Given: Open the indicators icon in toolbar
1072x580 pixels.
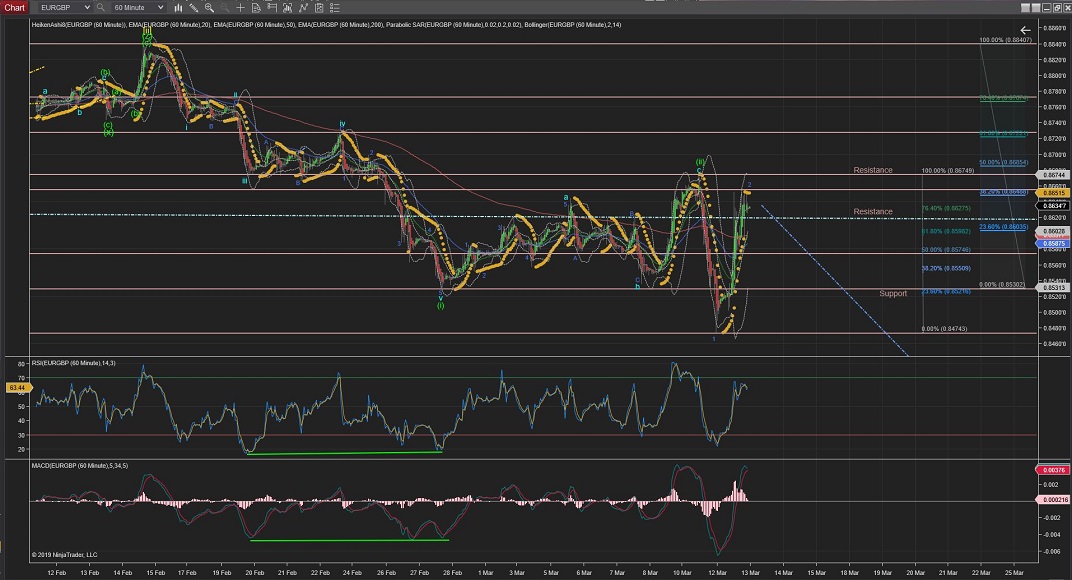Looking at the screenshot, I should pyautogui.click(x=287, y=8).
